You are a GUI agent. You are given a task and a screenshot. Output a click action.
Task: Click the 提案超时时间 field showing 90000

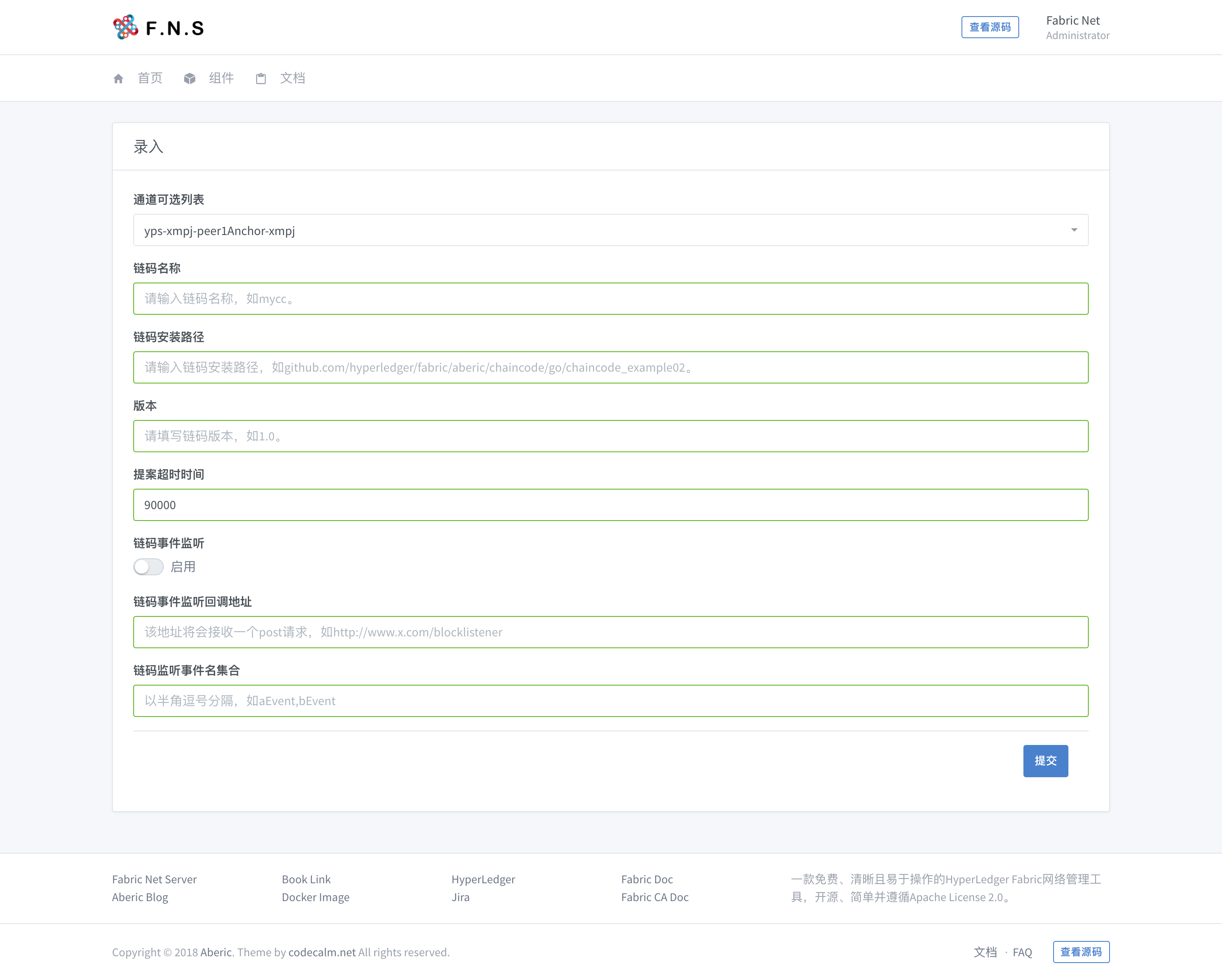pyautogui.click(x=610, y=504)
